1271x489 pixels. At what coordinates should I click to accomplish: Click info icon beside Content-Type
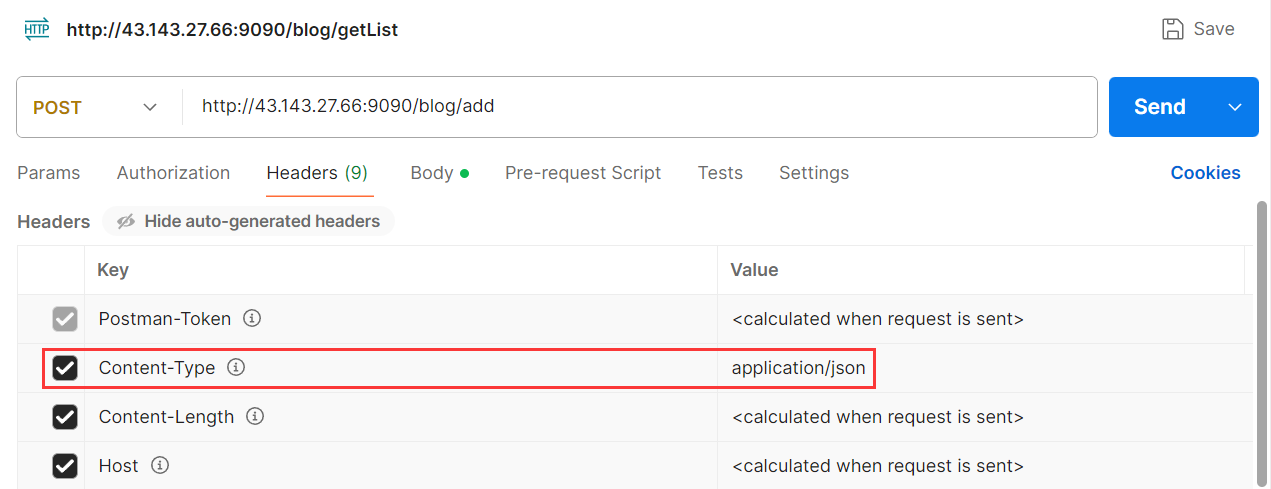pyautogui.click(x=236, y=368)
